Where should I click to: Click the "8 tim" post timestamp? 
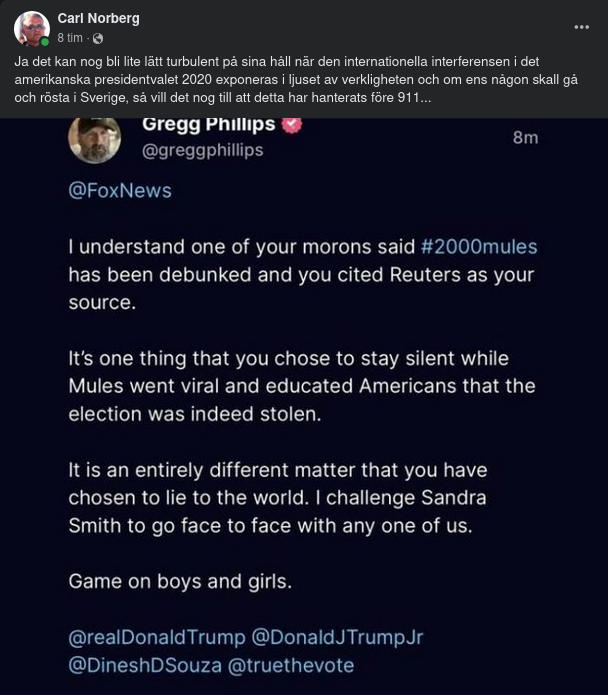click(x=69, y=38)
